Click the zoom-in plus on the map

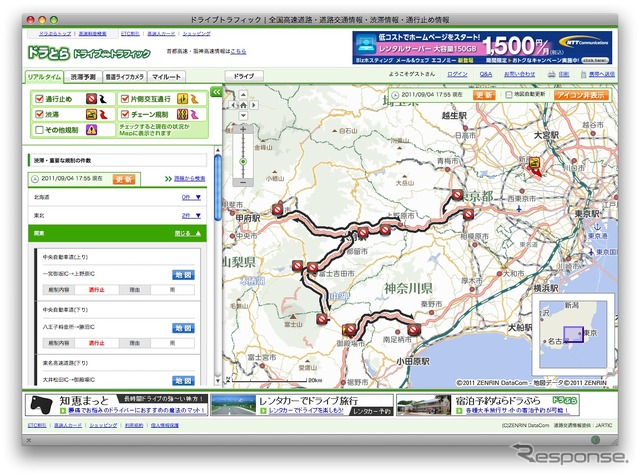[x=243, y=129]
